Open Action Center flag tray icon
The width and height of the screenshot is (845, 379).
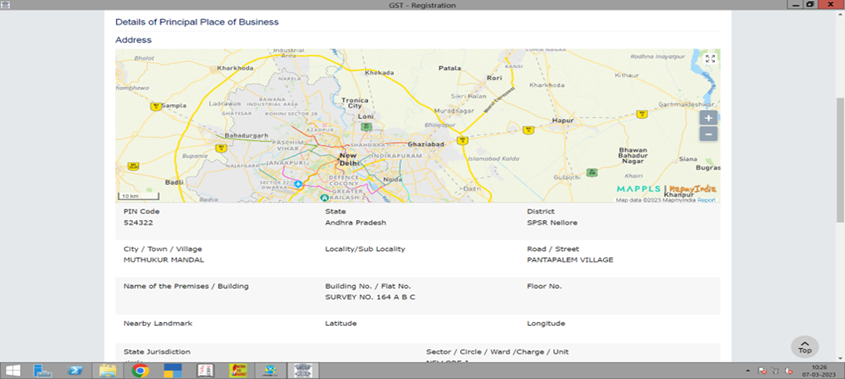[x=763, y=371]
